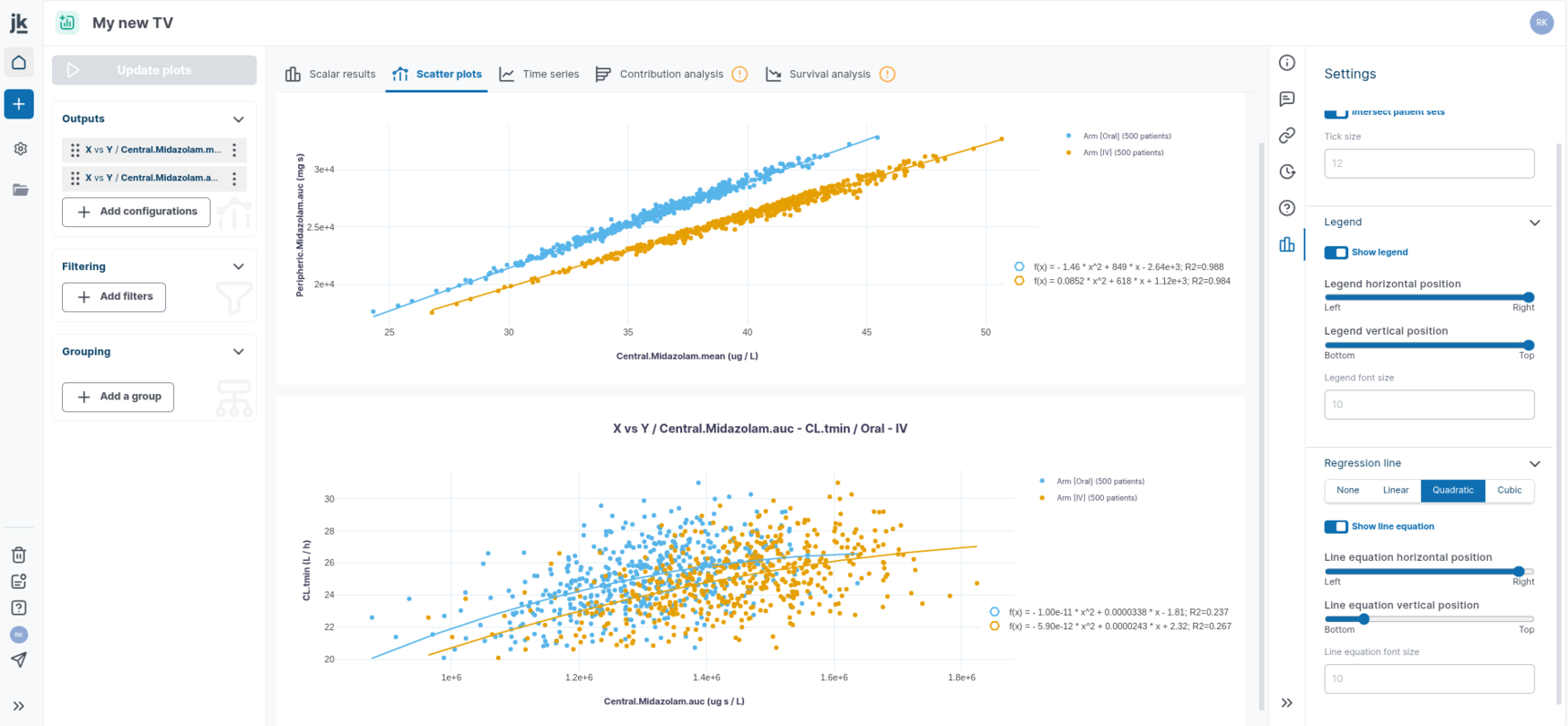Image resolution: width=1568 pixels, height=726 pixels.
Task: Click the Add filters button
Action: coord(114,297)
